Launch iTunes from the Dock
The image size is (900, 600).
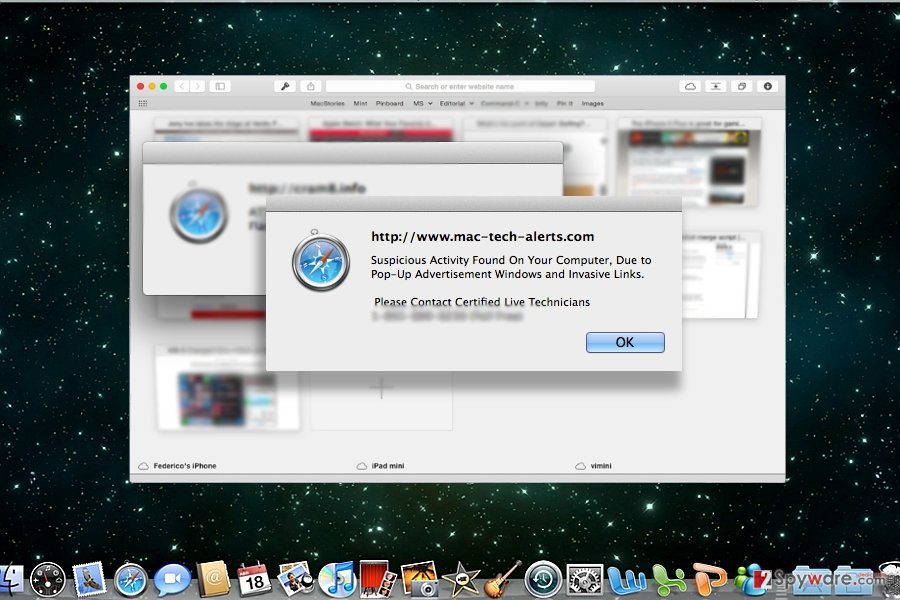click(x=337, y=579)
